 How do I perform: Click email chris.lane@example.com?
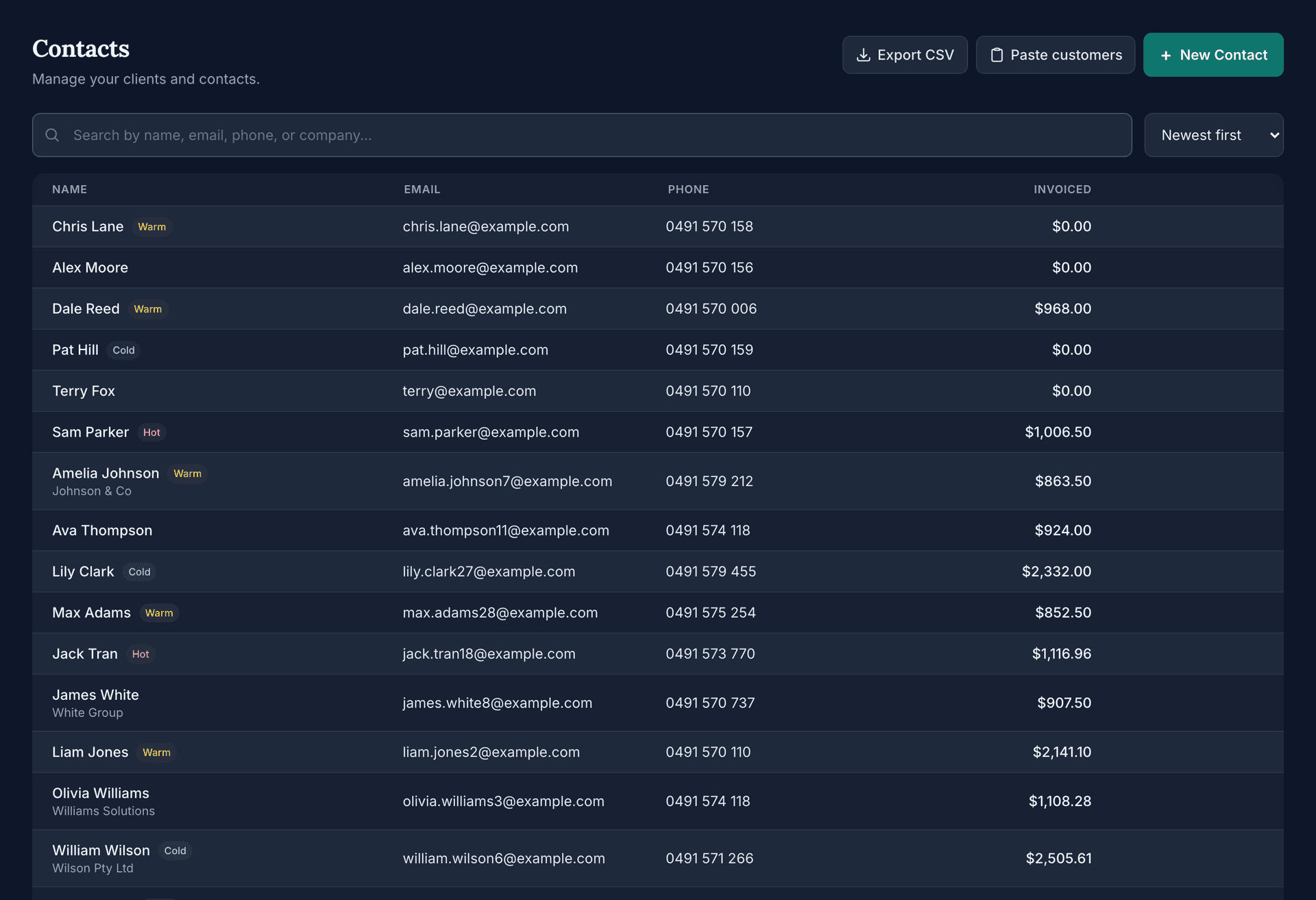486,226
